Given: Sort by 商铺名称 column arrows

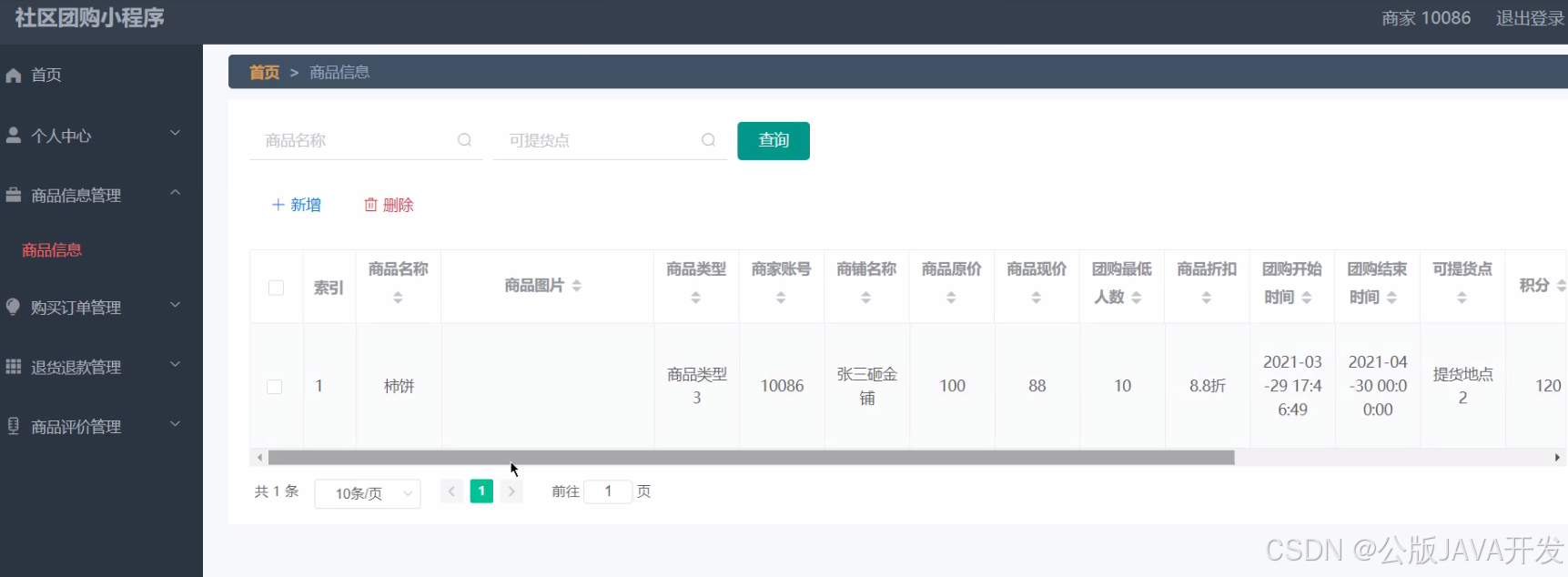Looking at the screenshot, I should [865, 298].
